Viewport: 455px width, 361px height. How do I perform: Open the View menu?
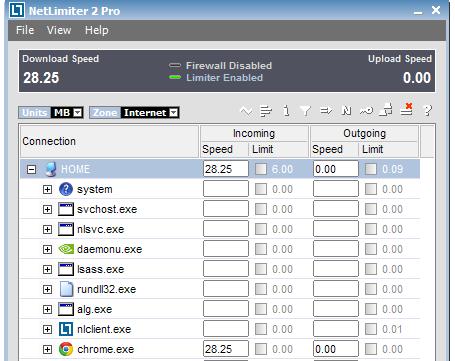[59, 30]
